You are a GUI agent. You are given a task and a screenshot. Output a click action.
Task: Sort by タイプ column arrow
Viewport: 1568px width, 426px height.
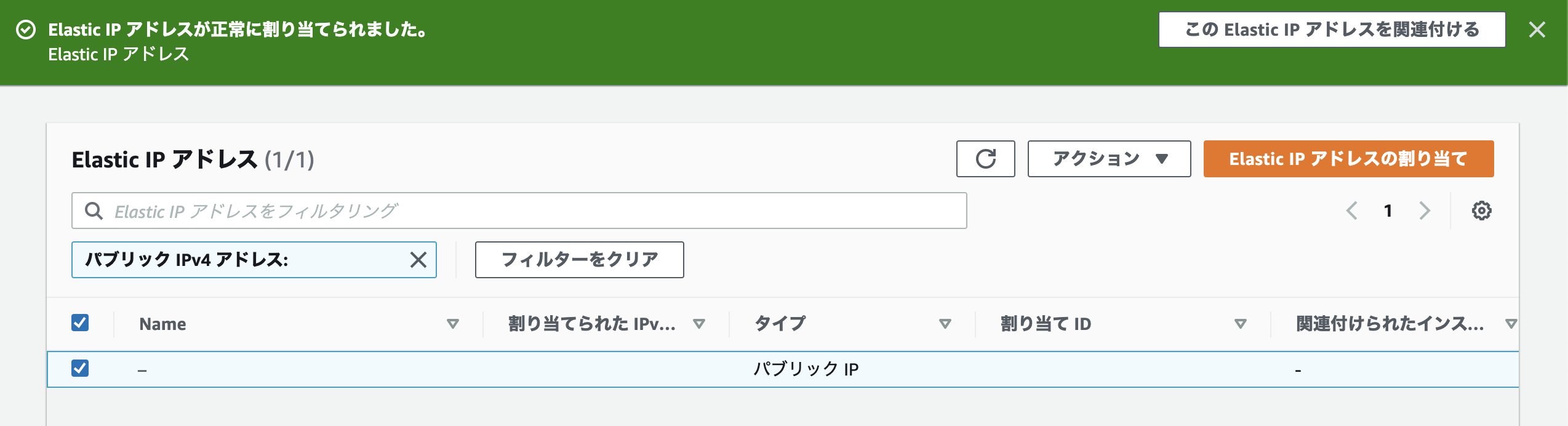(945, 324)
